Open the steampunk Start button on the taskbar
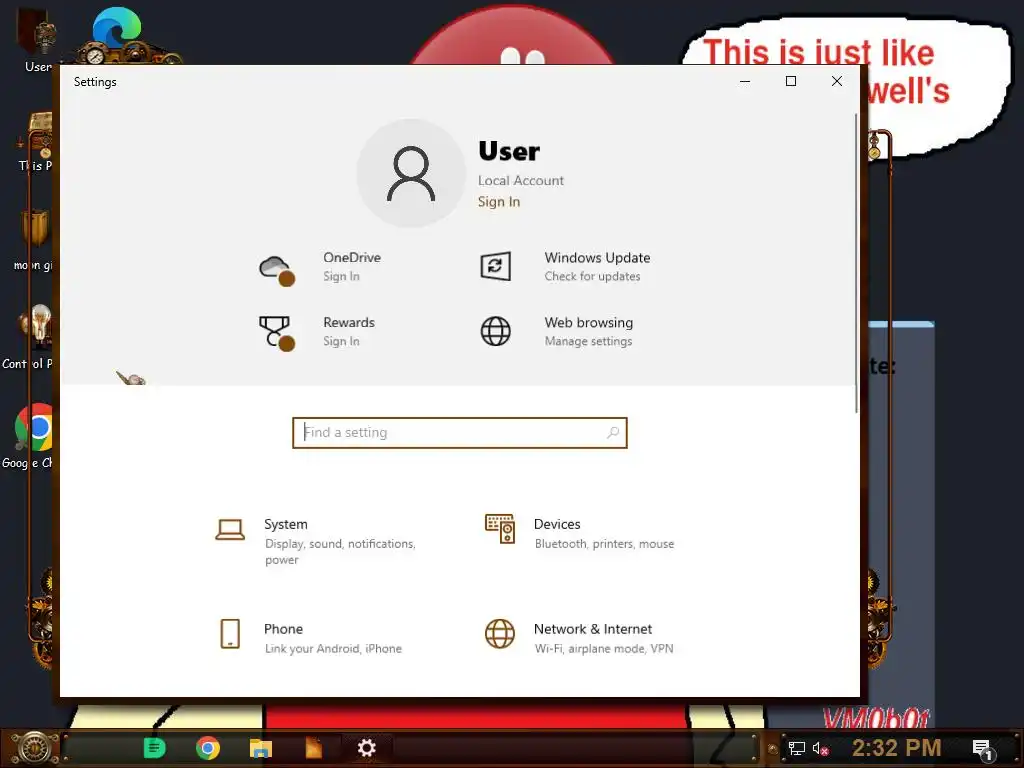The height and width of the screenshot is (768, 1024). tap(33, 748)
